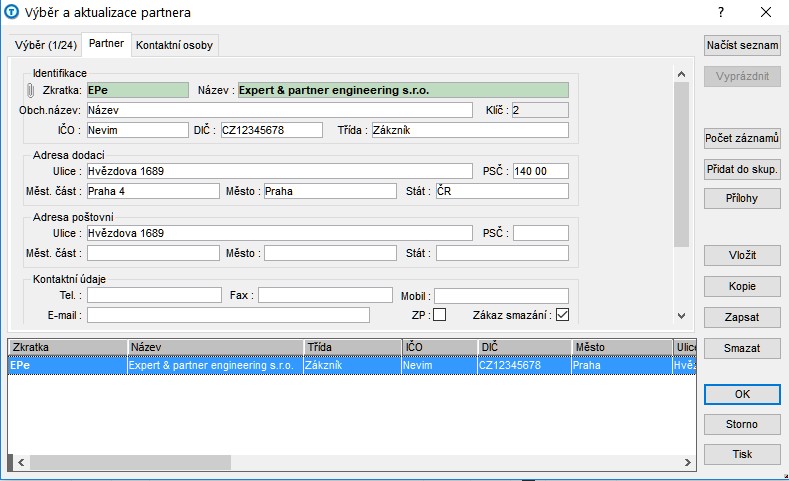Sort by the Třída column header
Screen dimensions: 789x481
(x=353, y=347)
